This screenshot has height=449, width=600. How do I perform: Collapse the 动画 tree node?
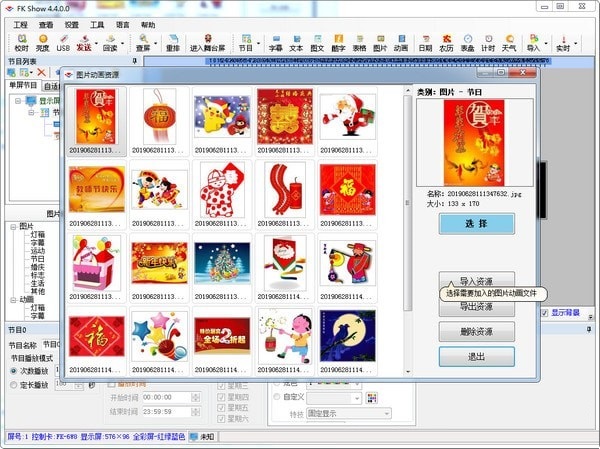(13, 300)
